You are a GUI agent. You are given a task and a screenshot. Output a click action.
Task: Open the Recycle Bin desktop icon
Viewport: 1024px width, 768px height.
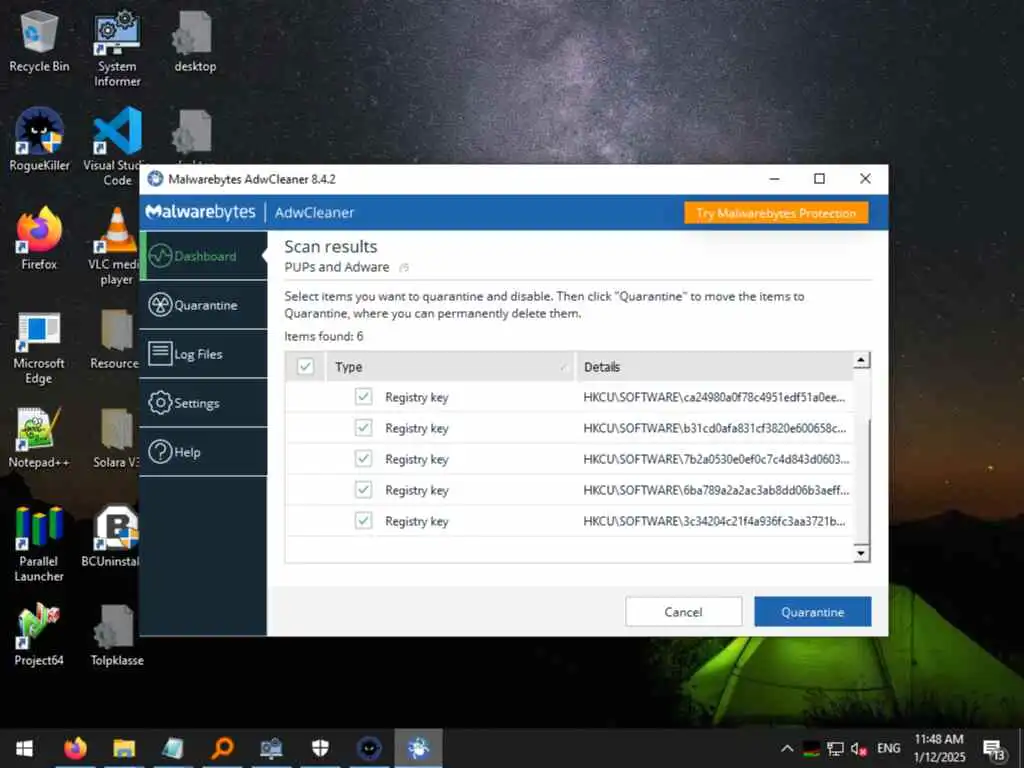[39, 40]
